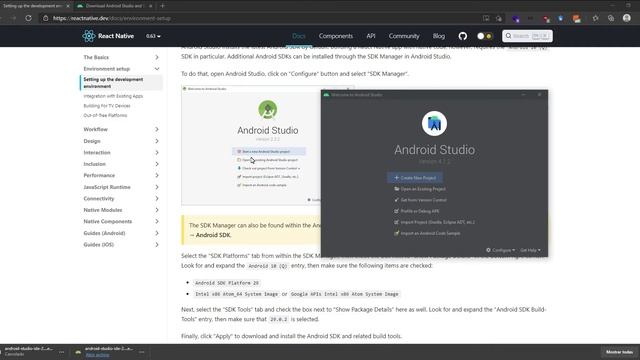Open the API navigation item
Viewport: 640px width, 360px height.
coord(371,36)
